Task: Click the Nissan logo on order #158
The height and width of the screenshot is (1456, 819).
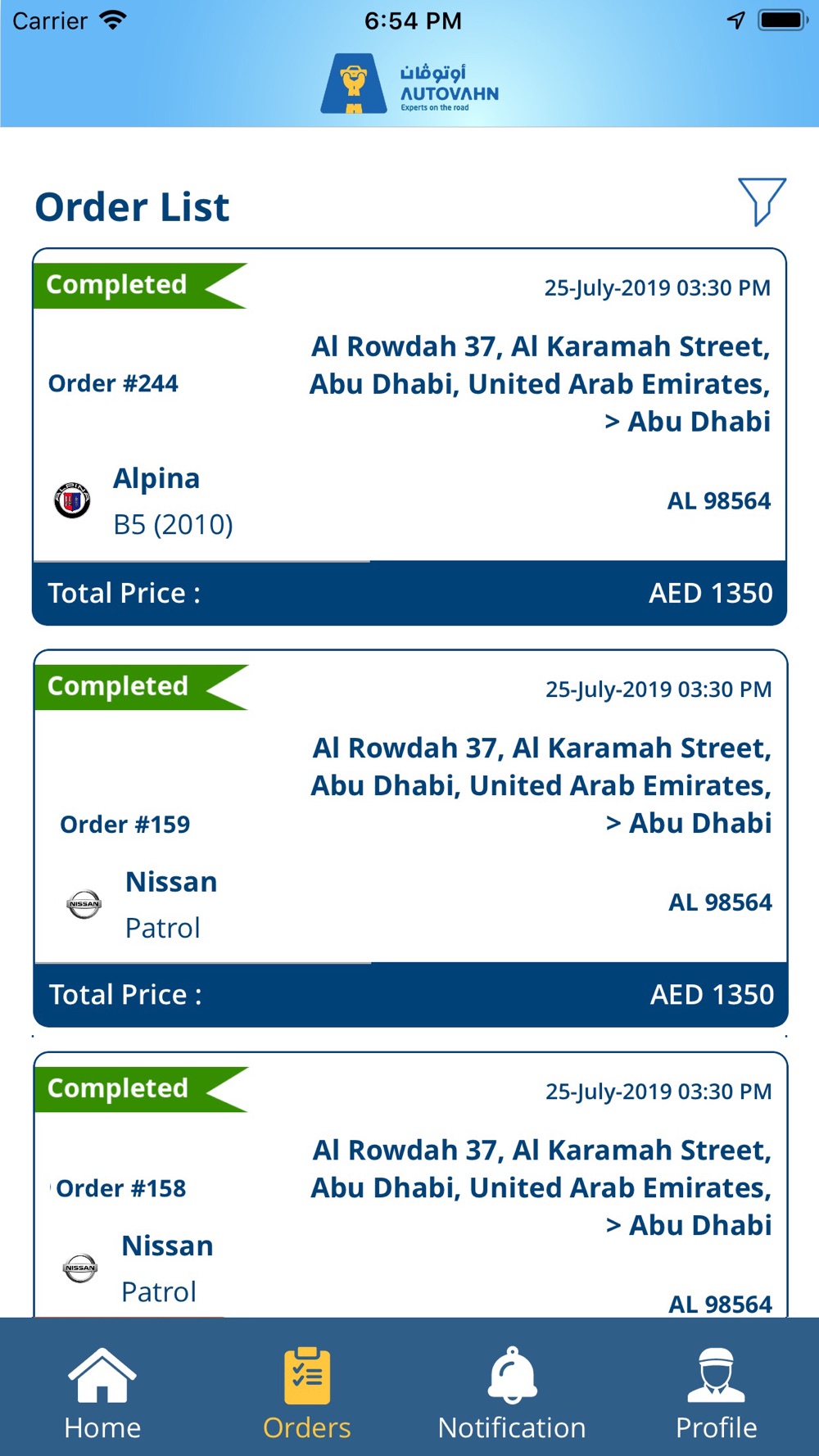Action: coord(80,1268)
